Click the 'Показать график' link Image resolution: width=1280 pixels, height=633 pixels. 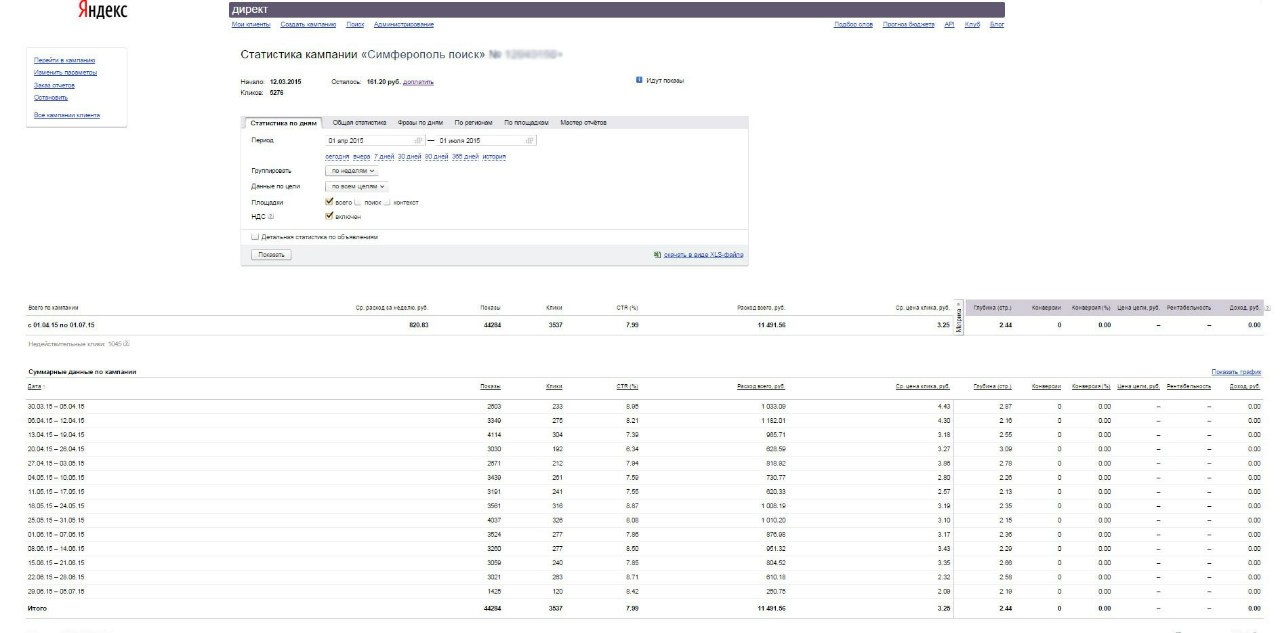1235,372
